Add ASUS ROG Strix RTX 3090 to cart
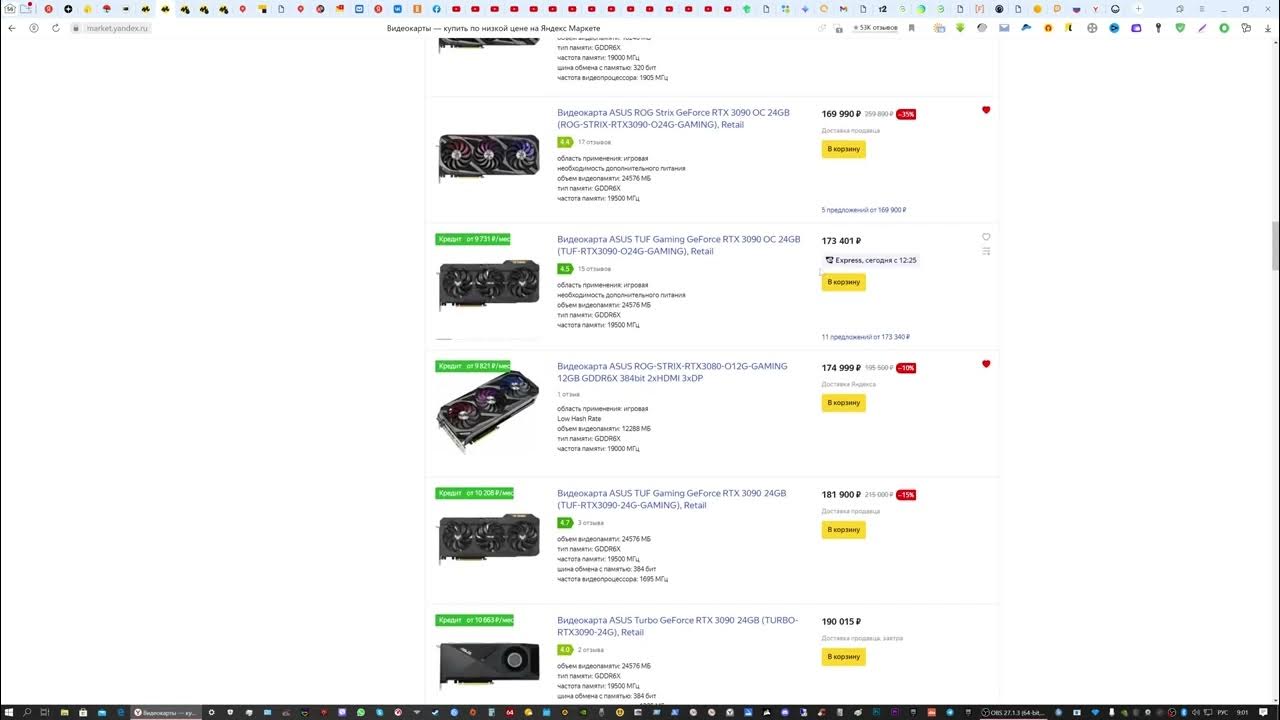This screenshot has width=1280, height=720. pos(843,149)
